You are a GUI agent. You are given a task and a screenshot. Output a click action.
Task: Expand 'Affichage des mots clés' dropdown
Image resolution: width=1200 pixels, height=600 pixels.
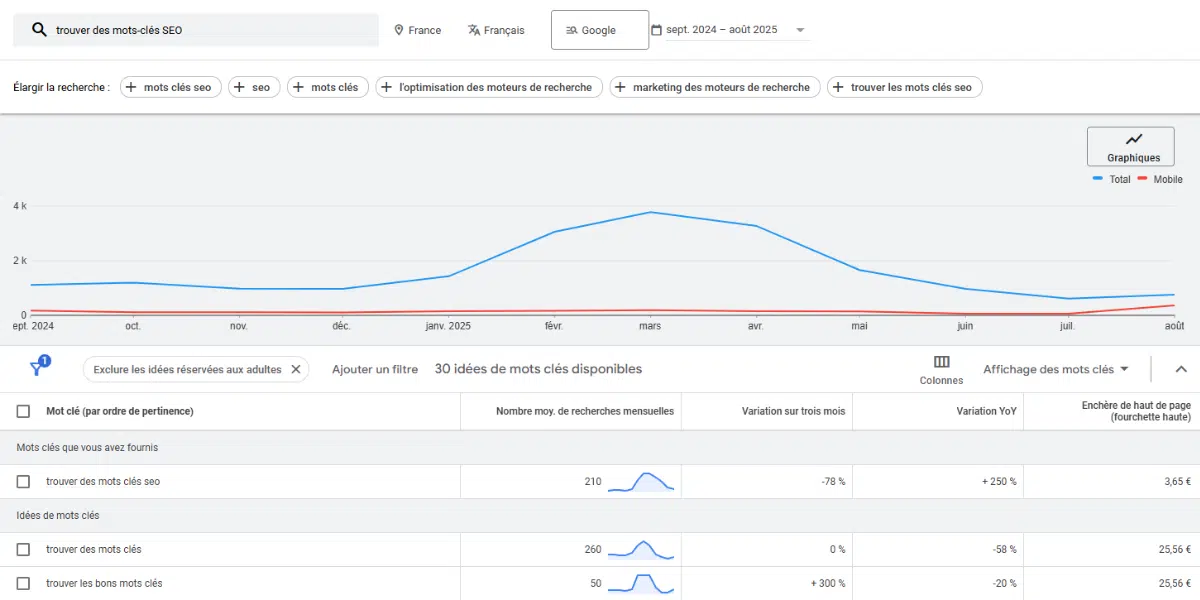click(1055, 369)
